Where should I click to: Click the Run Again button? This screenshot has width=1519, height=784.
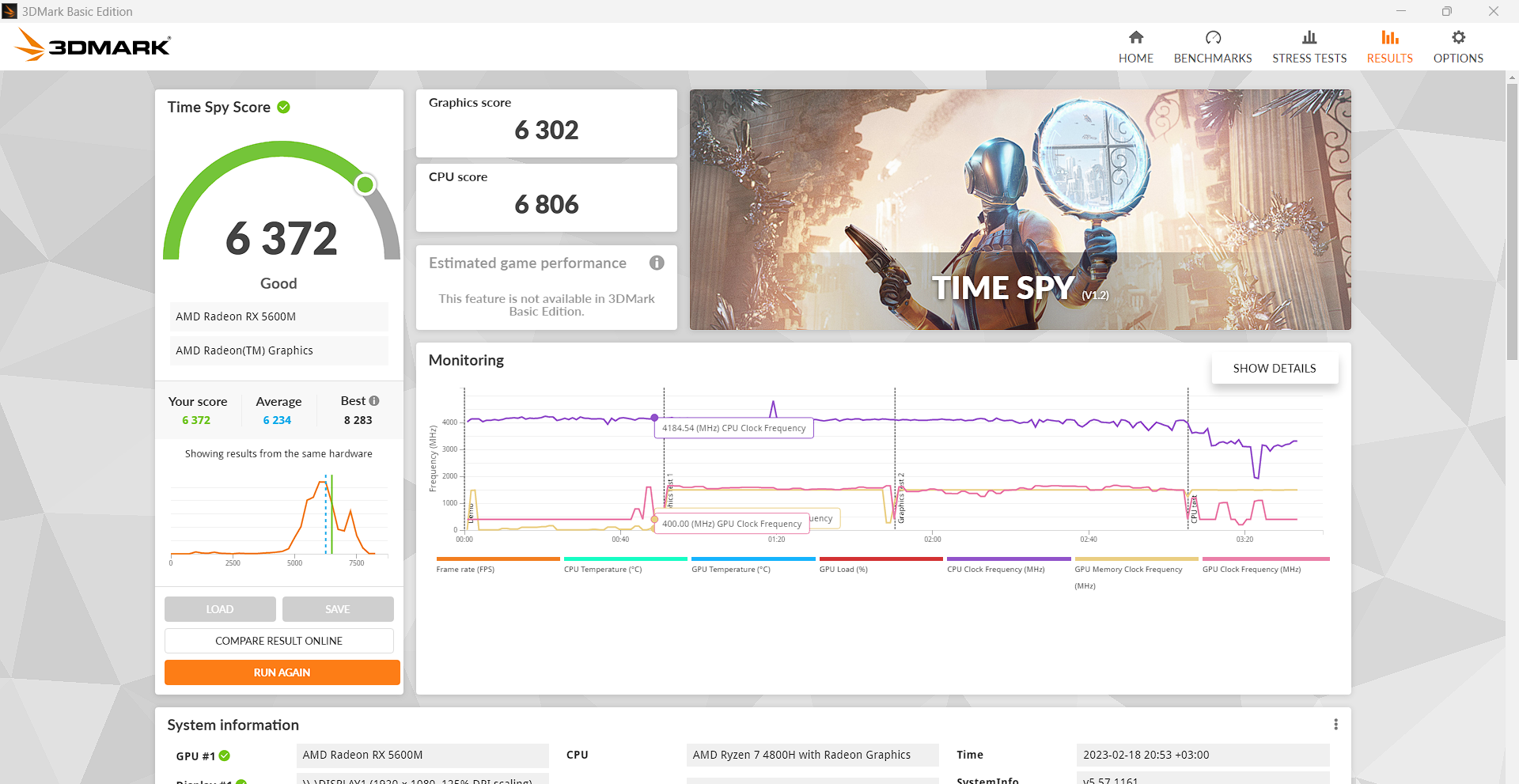click(x=282, y=672)
